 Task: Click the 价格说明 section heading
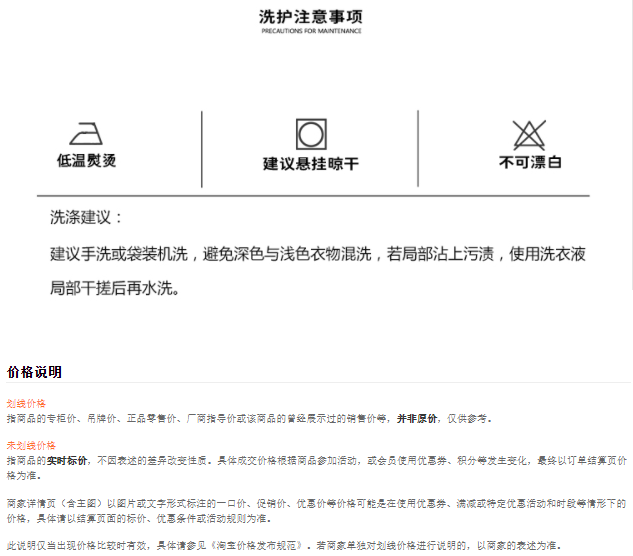[x=34, y=372]
